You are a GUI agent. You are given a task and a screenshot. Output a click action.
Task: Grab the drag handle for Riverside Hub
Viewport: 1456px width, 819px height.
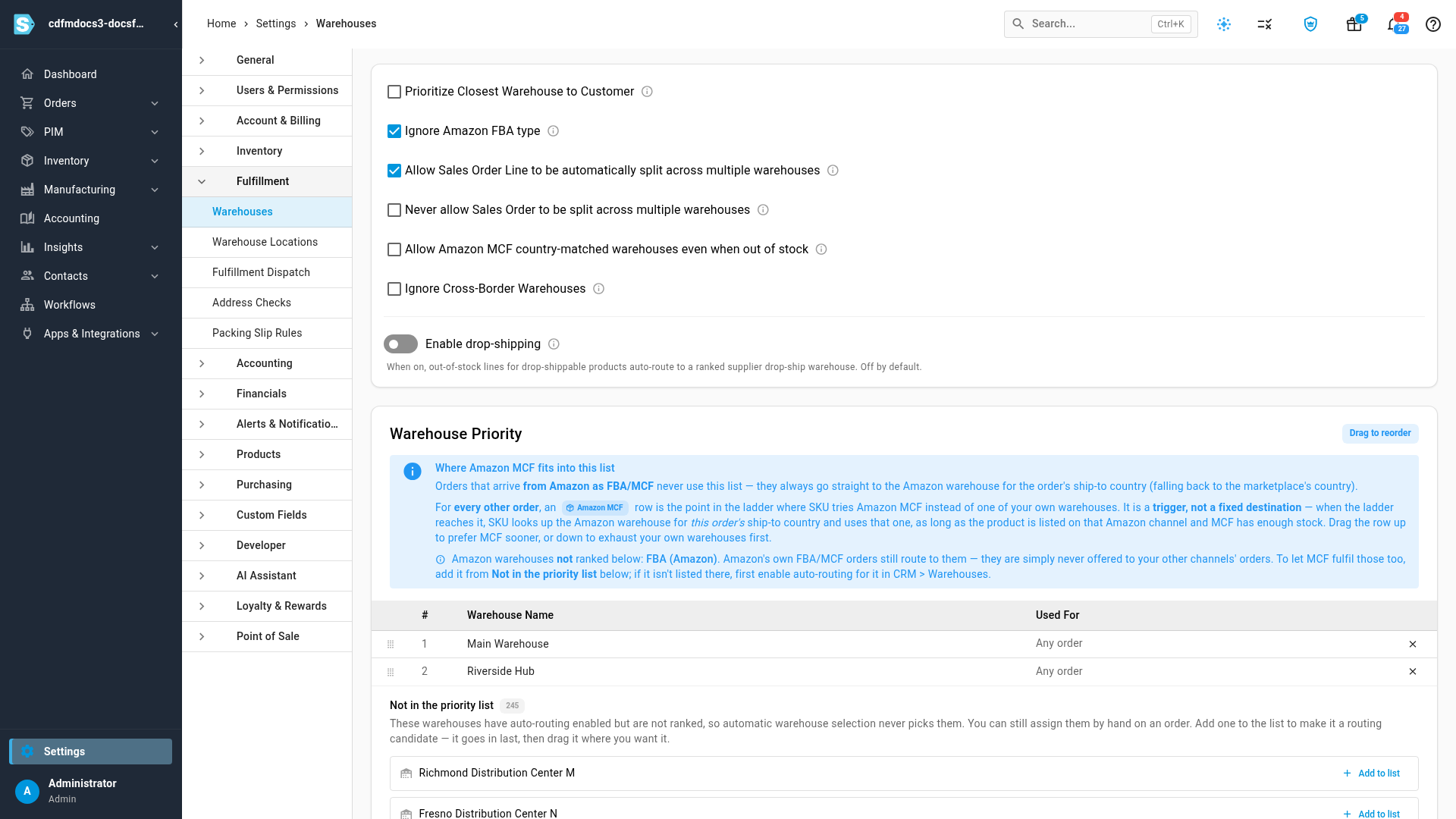click(391, 672)
